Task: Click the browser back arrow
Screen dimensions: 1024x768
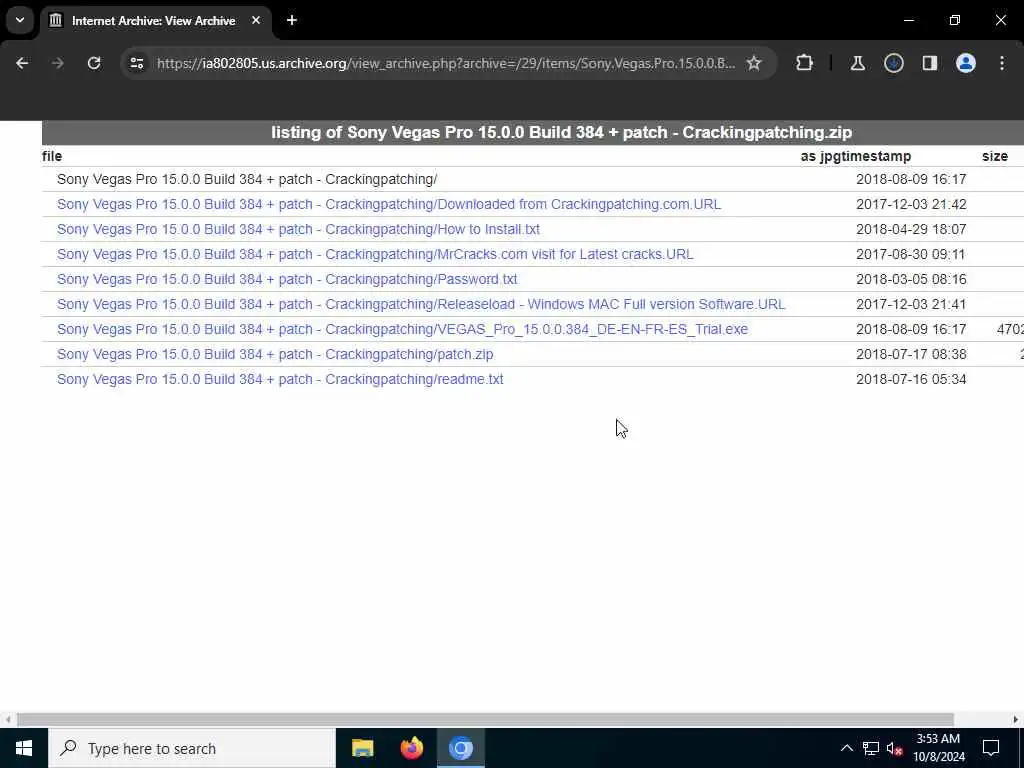Action: point(22,63)
